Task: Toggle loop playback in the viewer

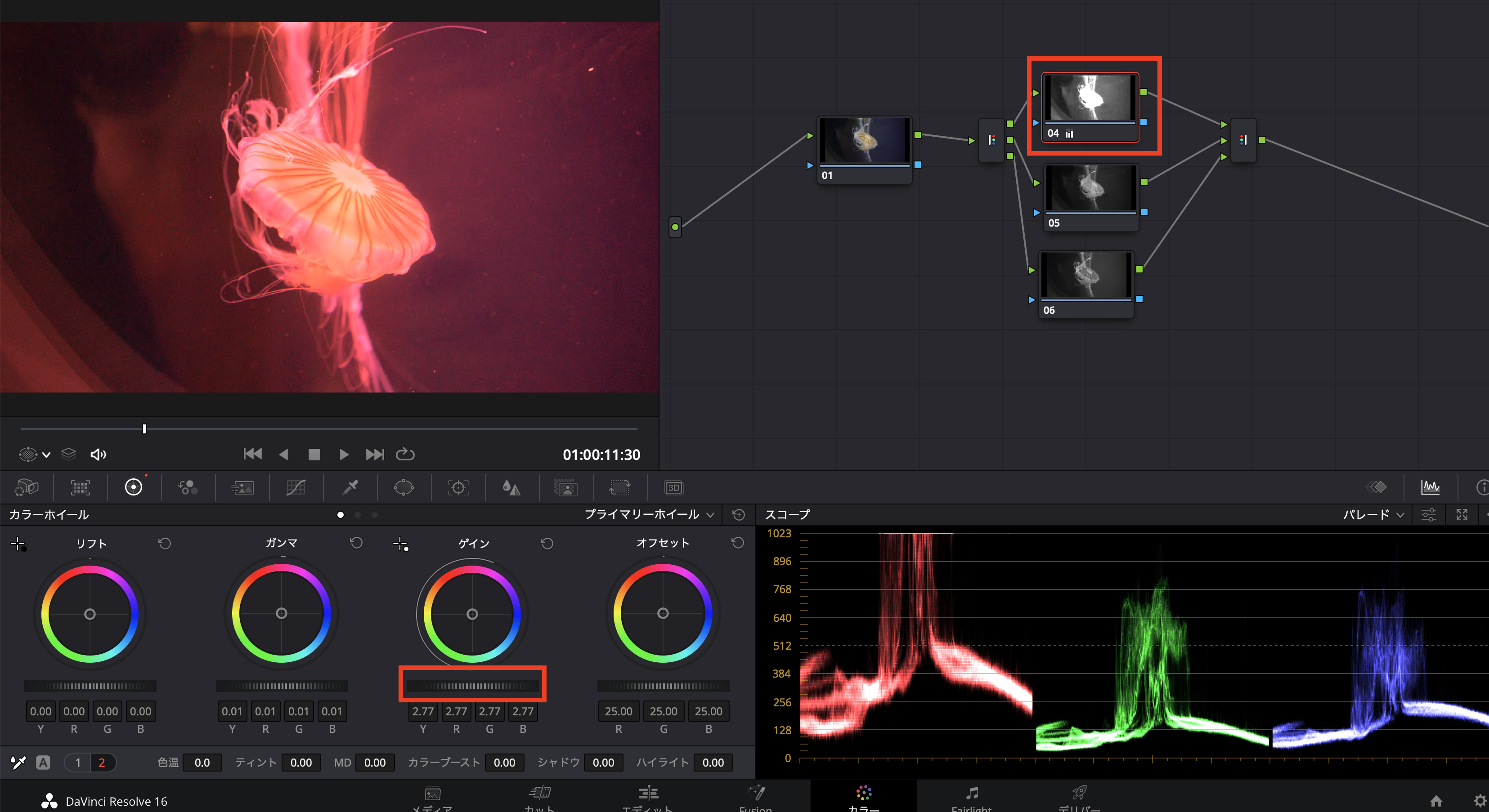Action: [x=404, y=455]
